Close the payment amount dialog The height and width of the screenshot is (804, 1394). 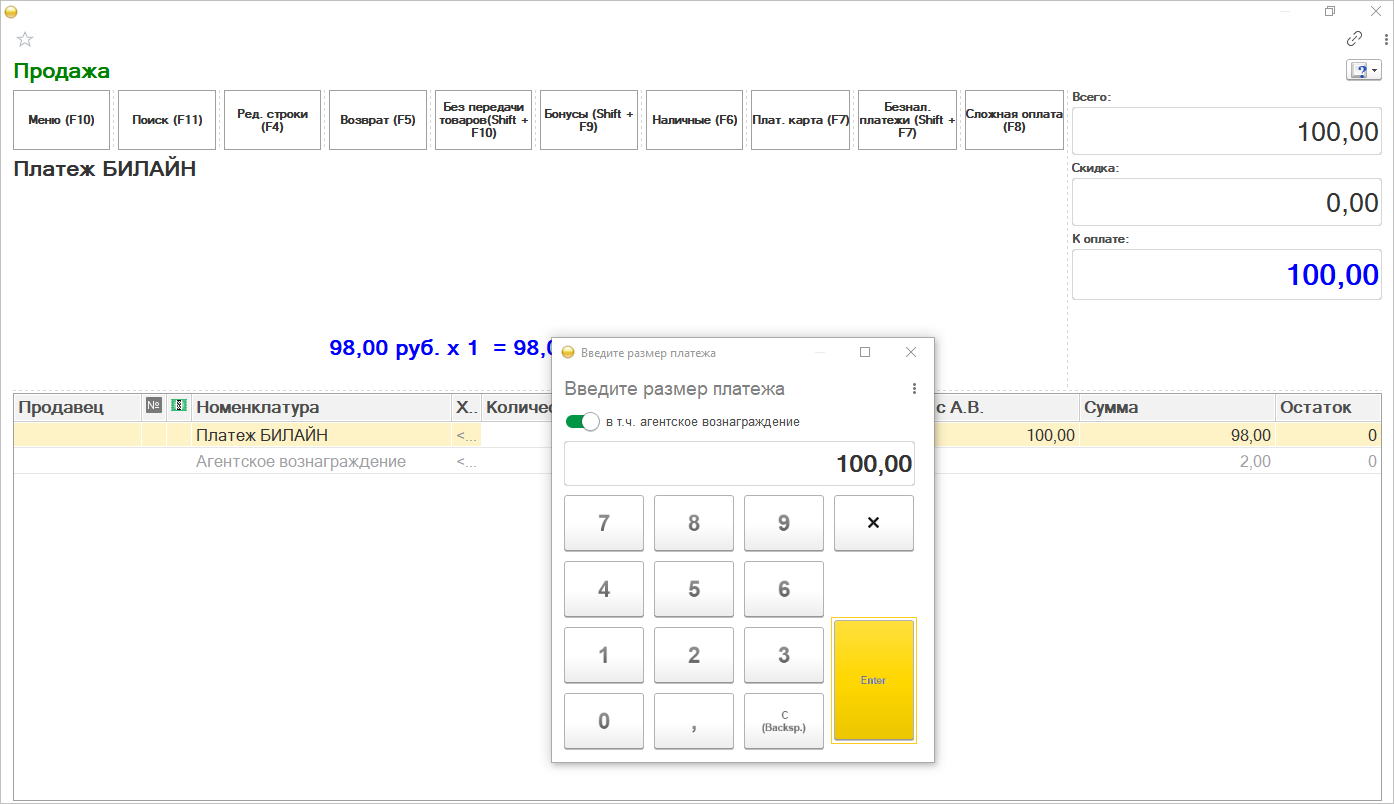pos(910,352)
